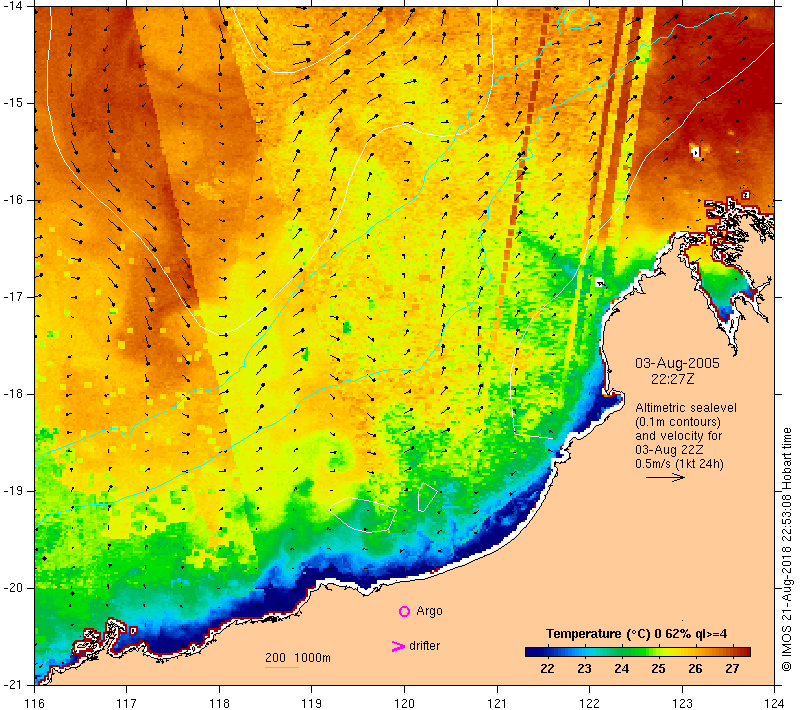Screen dimensions: 800x710
Task: Click latitude axis label -17
Action: 13,297
